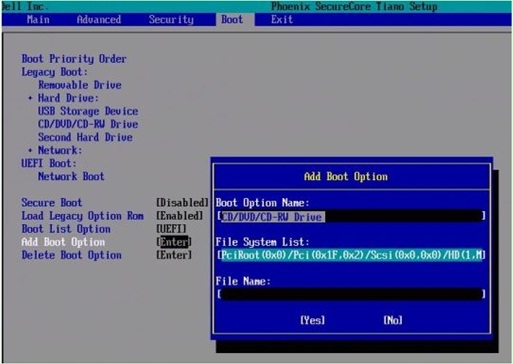Click the File Name: label
513x364 pixels.
[x=243, y=281]
